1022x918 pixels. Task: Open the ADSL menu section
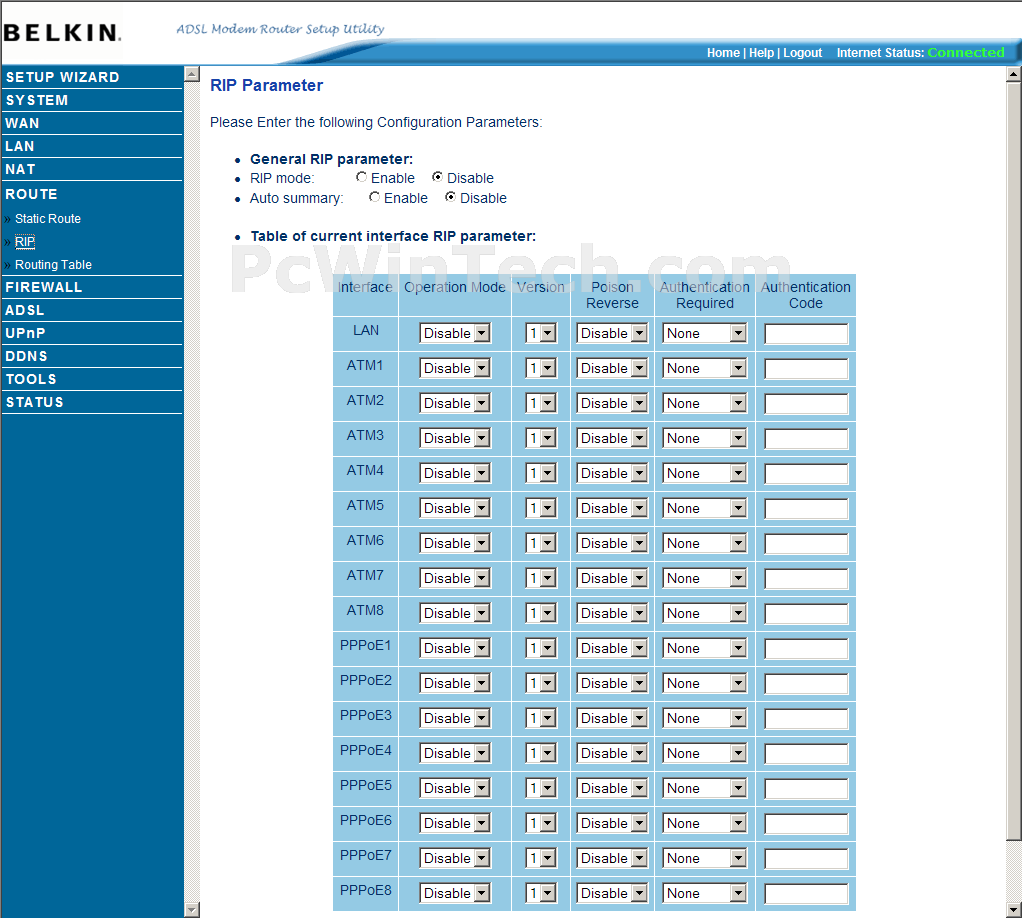25,310
